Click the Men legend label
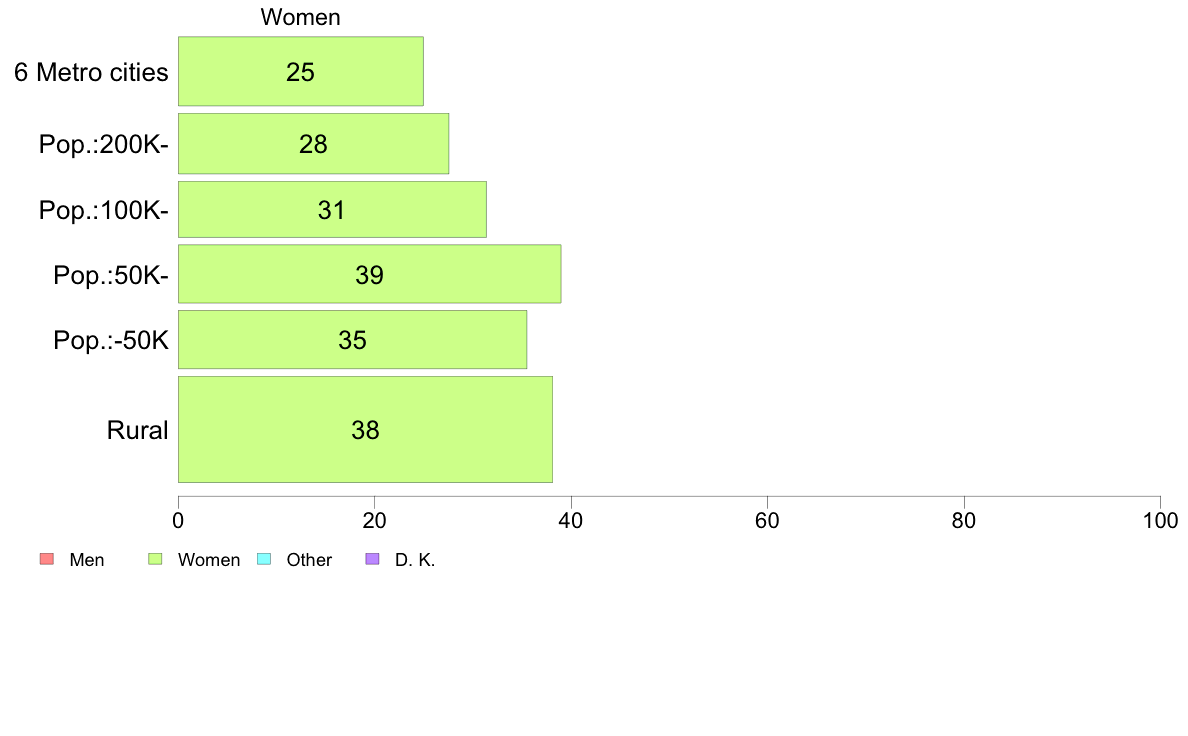Screen dimensions: 1188x736 [x=86, y=560]
